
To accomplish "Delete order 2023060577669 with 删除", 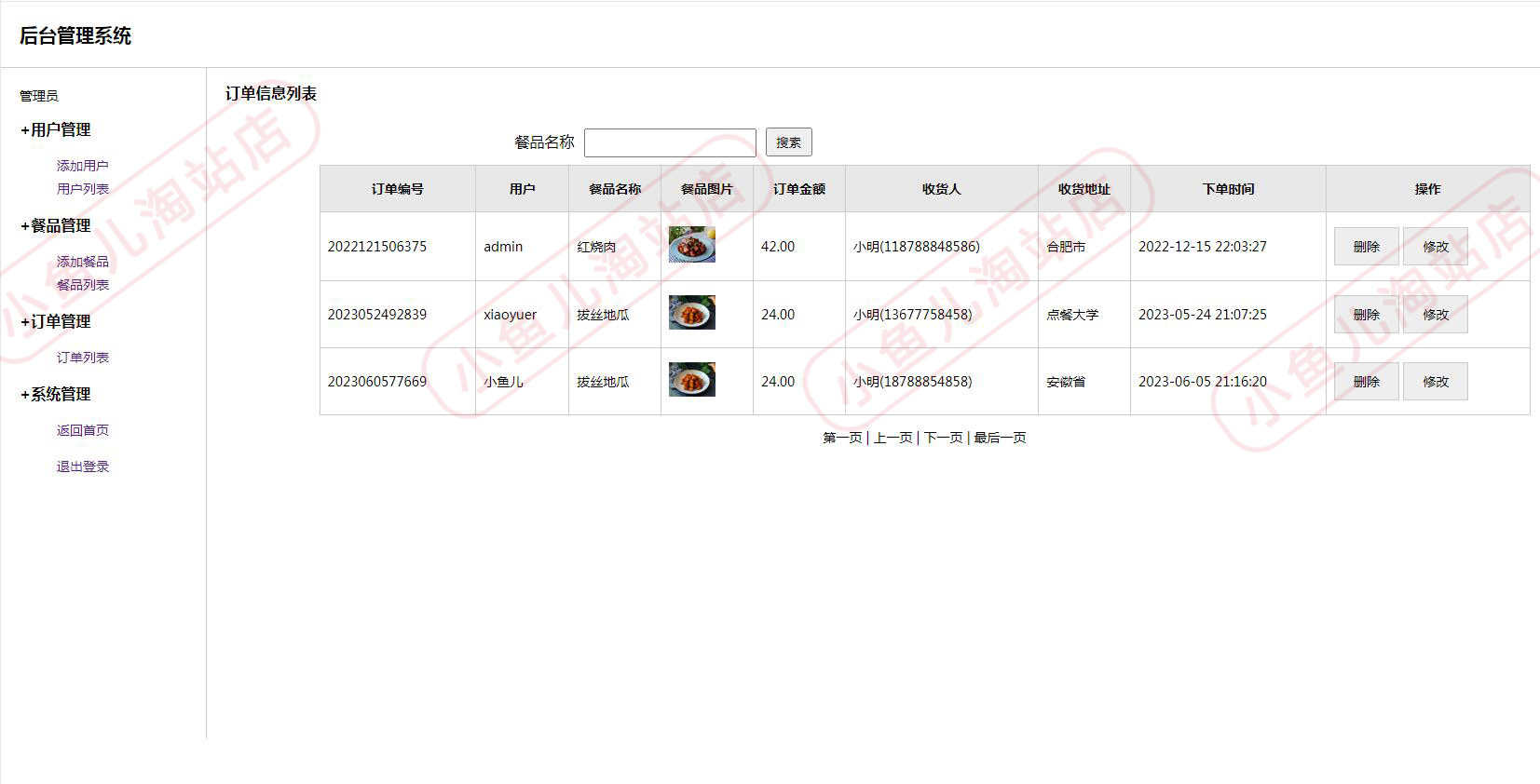I will tap(1367, 382).
